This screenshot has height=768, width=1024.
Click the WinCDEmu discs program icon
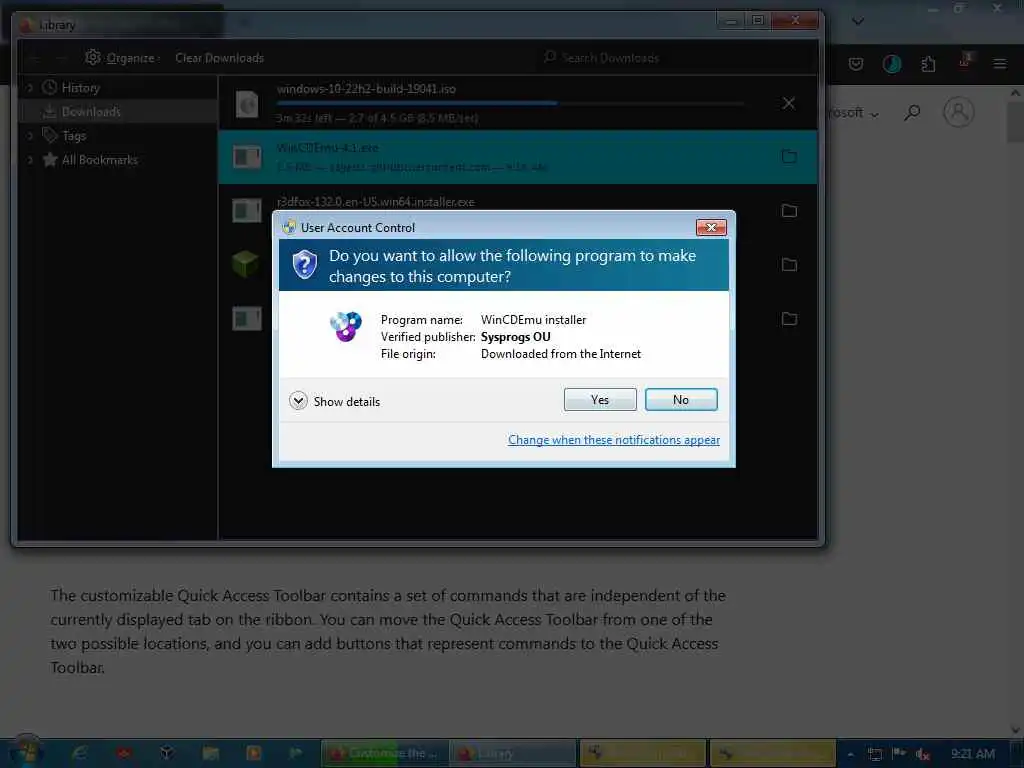pyautogui.click(x=346, y=326)
